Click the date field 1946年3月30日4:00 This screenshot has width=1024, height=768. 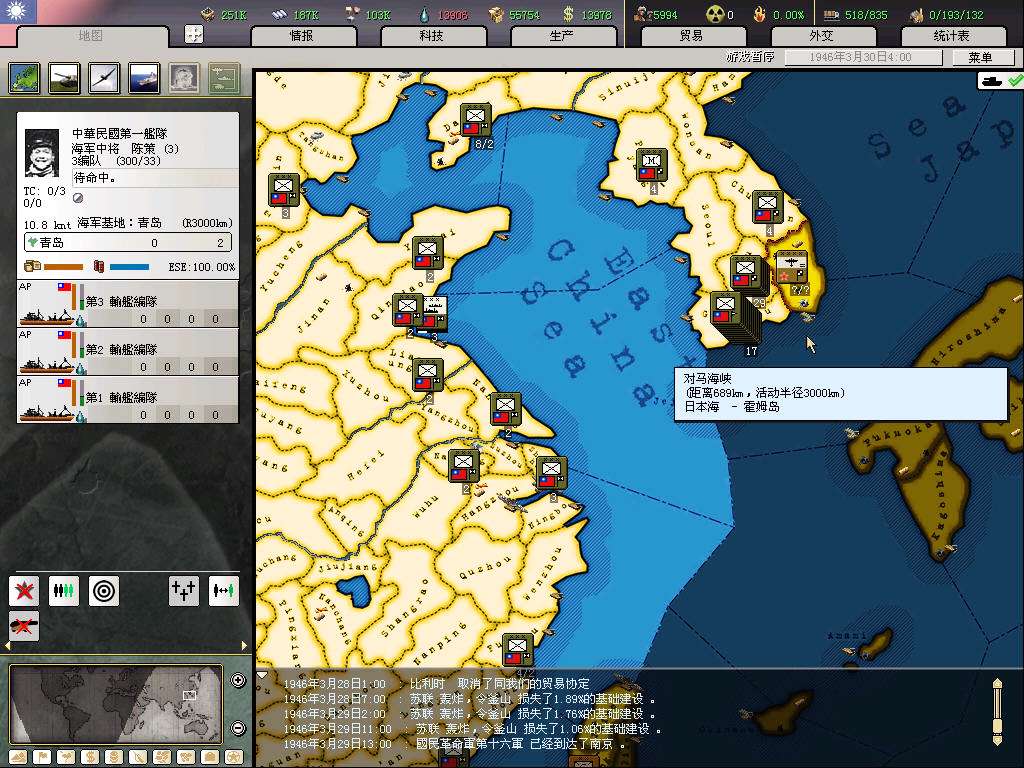pyautogui.click(x=863, y=57)
